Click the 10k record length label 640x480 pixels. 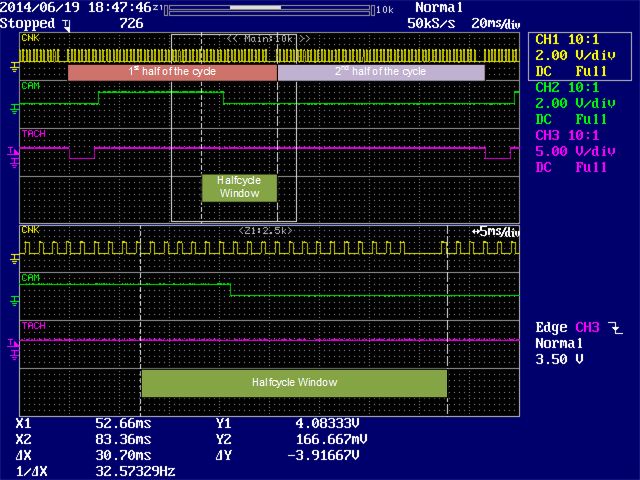tap(385, 10)
